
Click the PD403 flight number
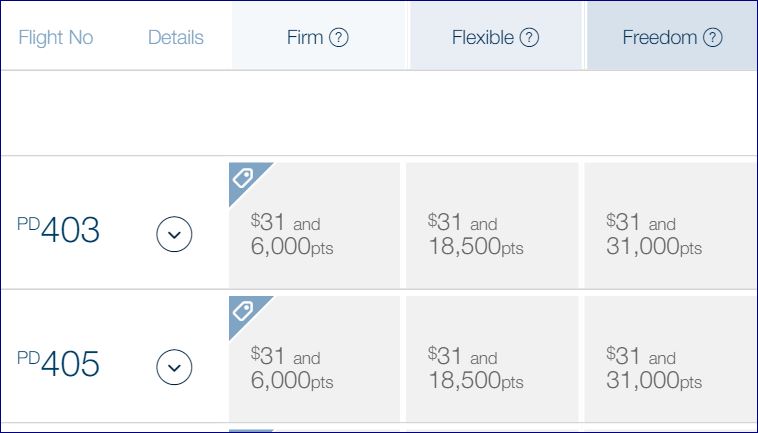click(59, 231)
